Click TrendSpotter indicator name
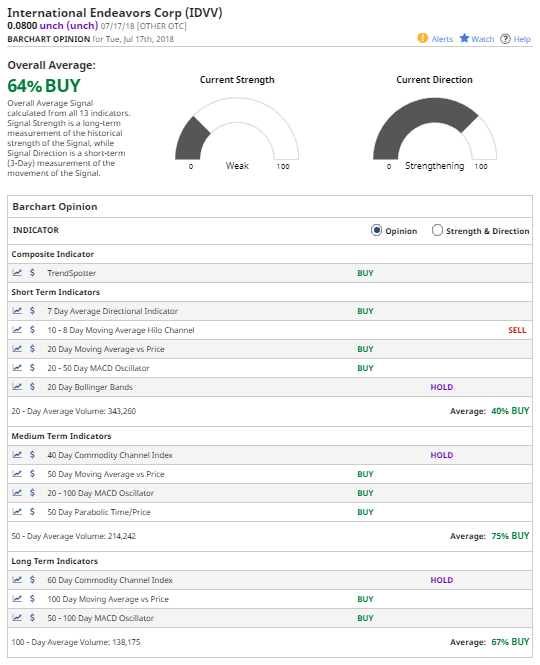 click(71, 273)
